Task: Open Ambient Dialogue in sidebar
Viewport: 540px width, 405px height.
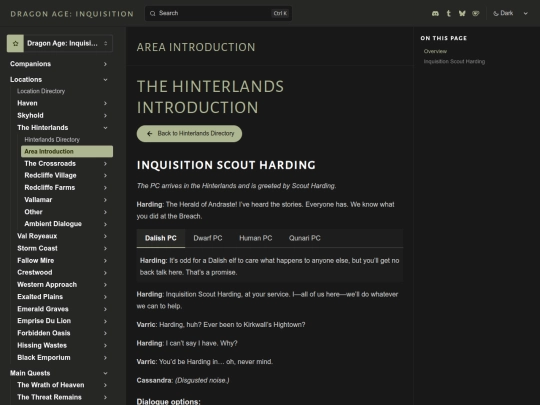Action: 53,224
